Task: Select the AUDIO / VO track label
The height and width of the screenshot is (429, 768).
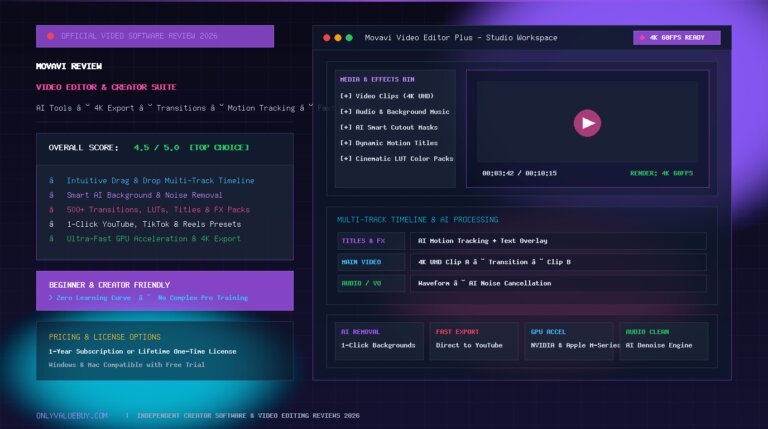Action: pyautogui.click(x=371, y=283)
